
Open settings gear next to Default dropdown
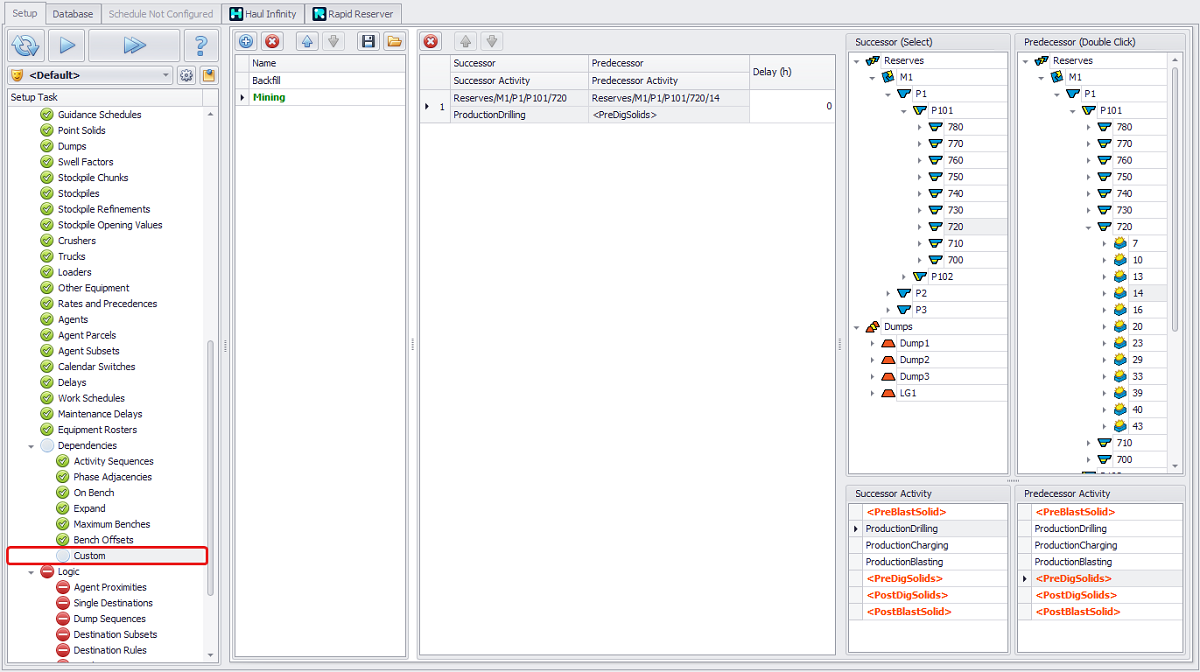[x=186, y=75]
